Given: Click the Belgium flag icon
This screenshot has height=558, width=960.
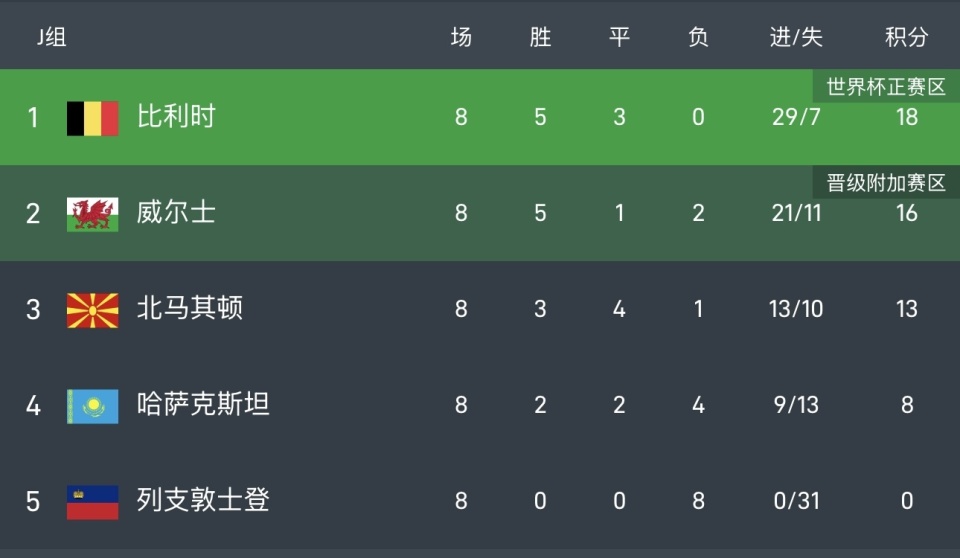Looking at the screenshot, I should (x=92, y=117).
